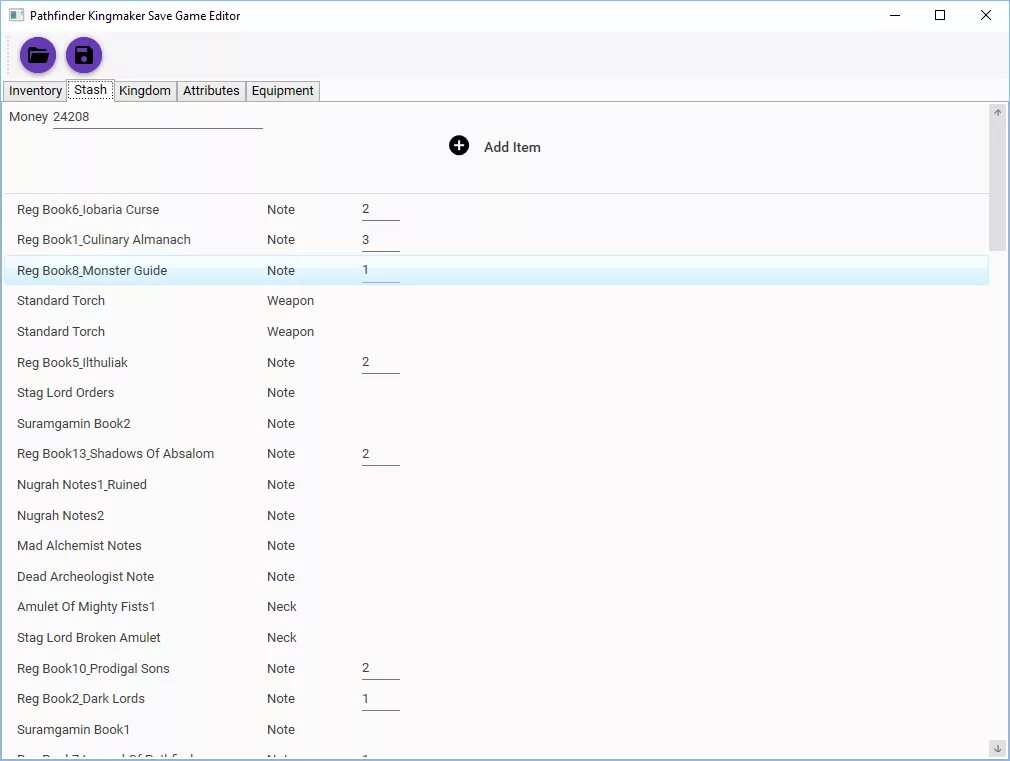Select the Stag Lord Broken Amulet item
The height and width of the screenshot is (761, 1010).
(x=496, y=638)
